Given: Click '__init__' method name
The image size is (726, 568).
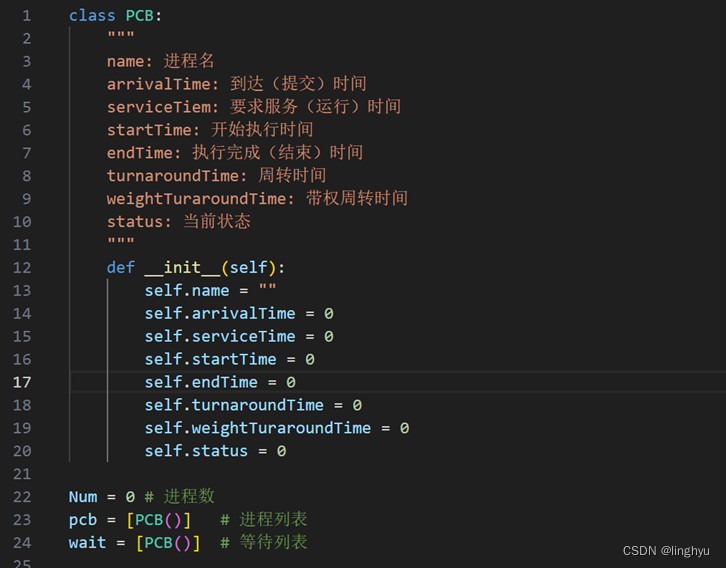Looking at the screenshot, I should pyautogui.click(x=182, y=268).
